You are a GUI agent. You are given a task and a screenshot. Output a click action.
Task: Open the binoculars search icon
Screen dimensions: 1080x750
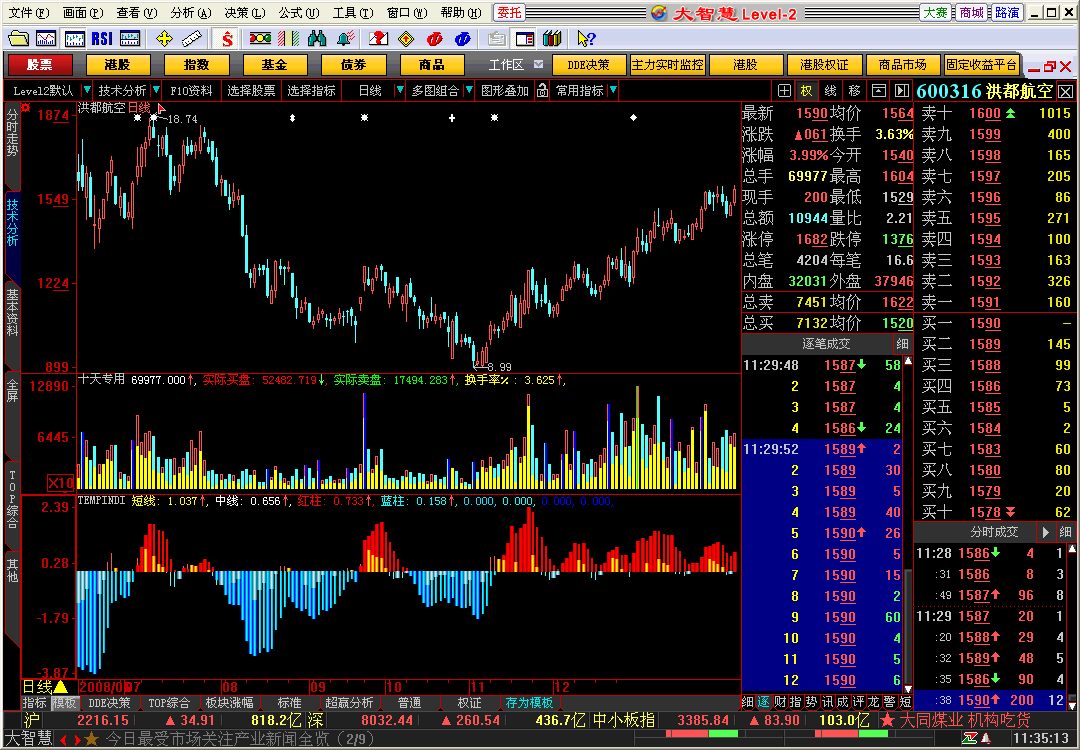click(316, 39)
